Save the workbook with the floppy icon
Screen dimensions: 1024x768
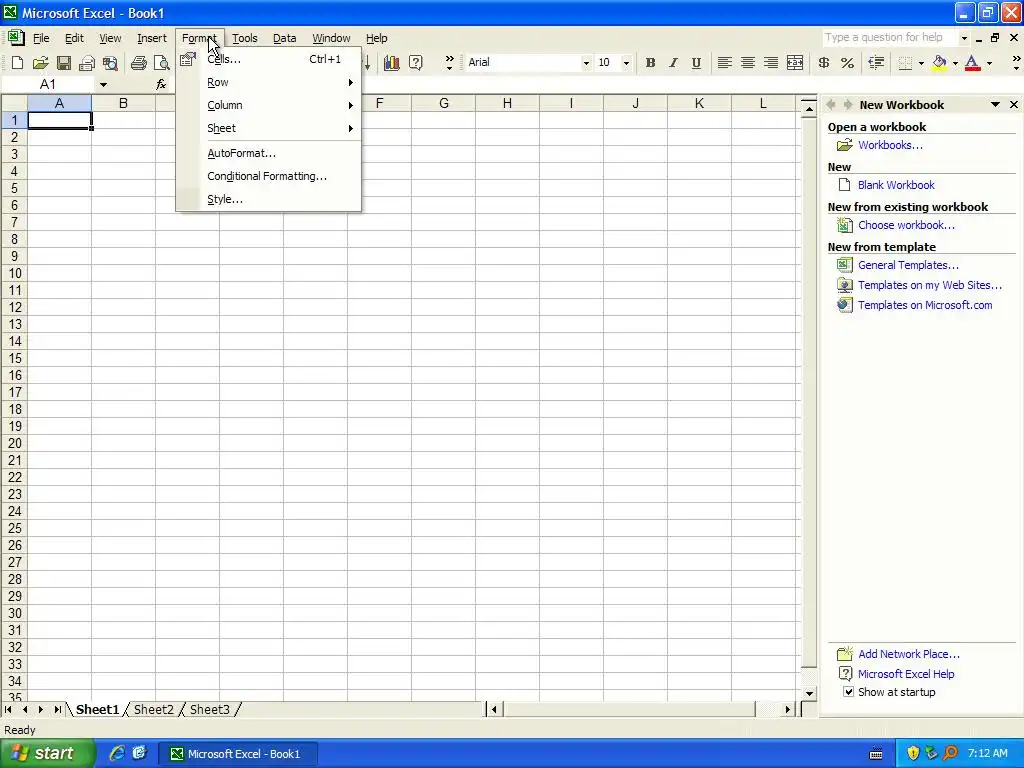[x=63, y=63]
